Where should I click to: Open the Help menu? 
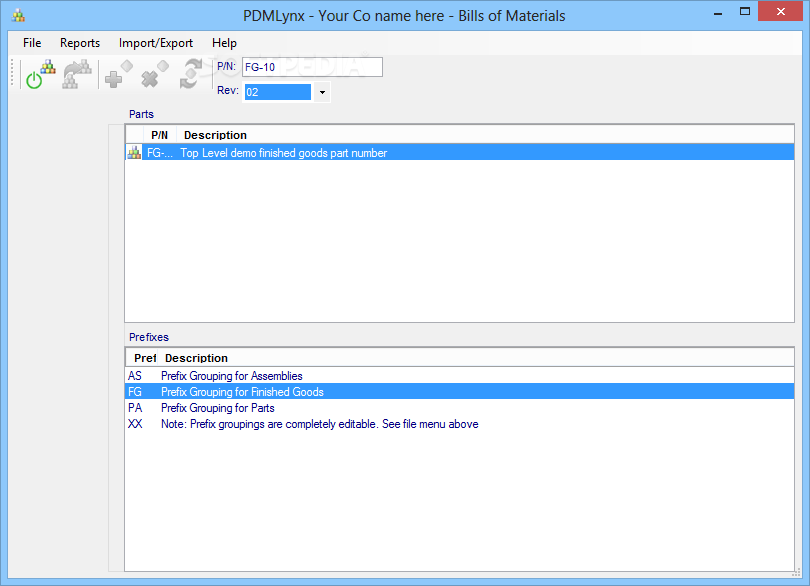[224, 43]
